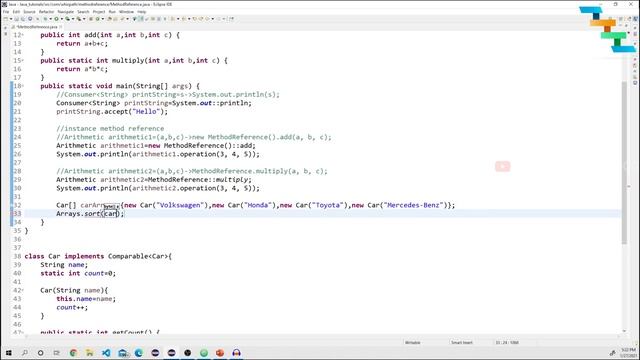
Task: Click the Open Type toolbar icon
Action: tap(109, 19)
